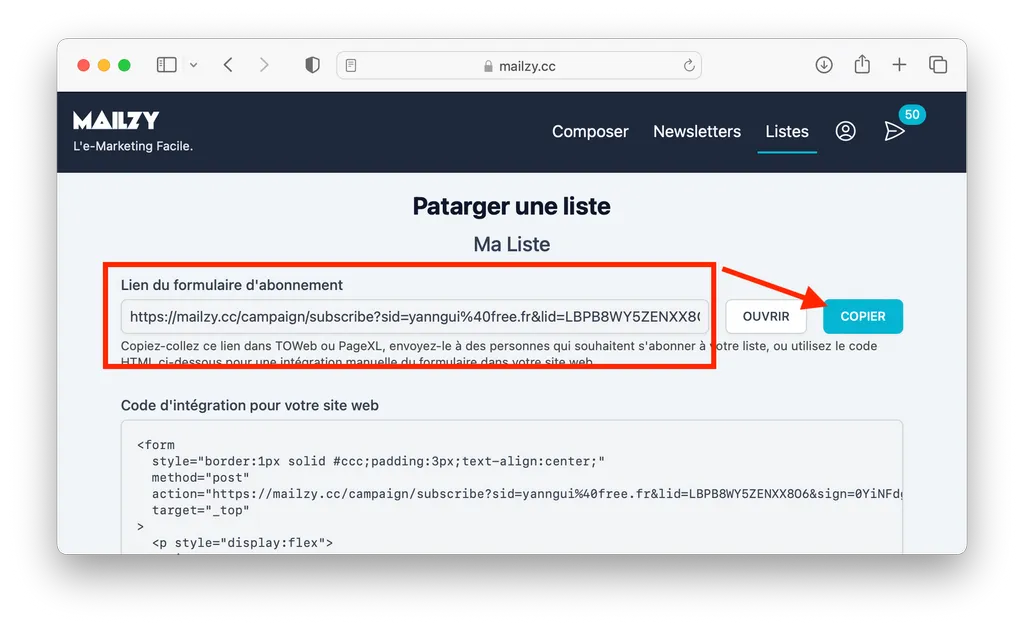Click the '<p style="display:flex">' code line
Screen dimensions: 1024x630
pos(242,543)
